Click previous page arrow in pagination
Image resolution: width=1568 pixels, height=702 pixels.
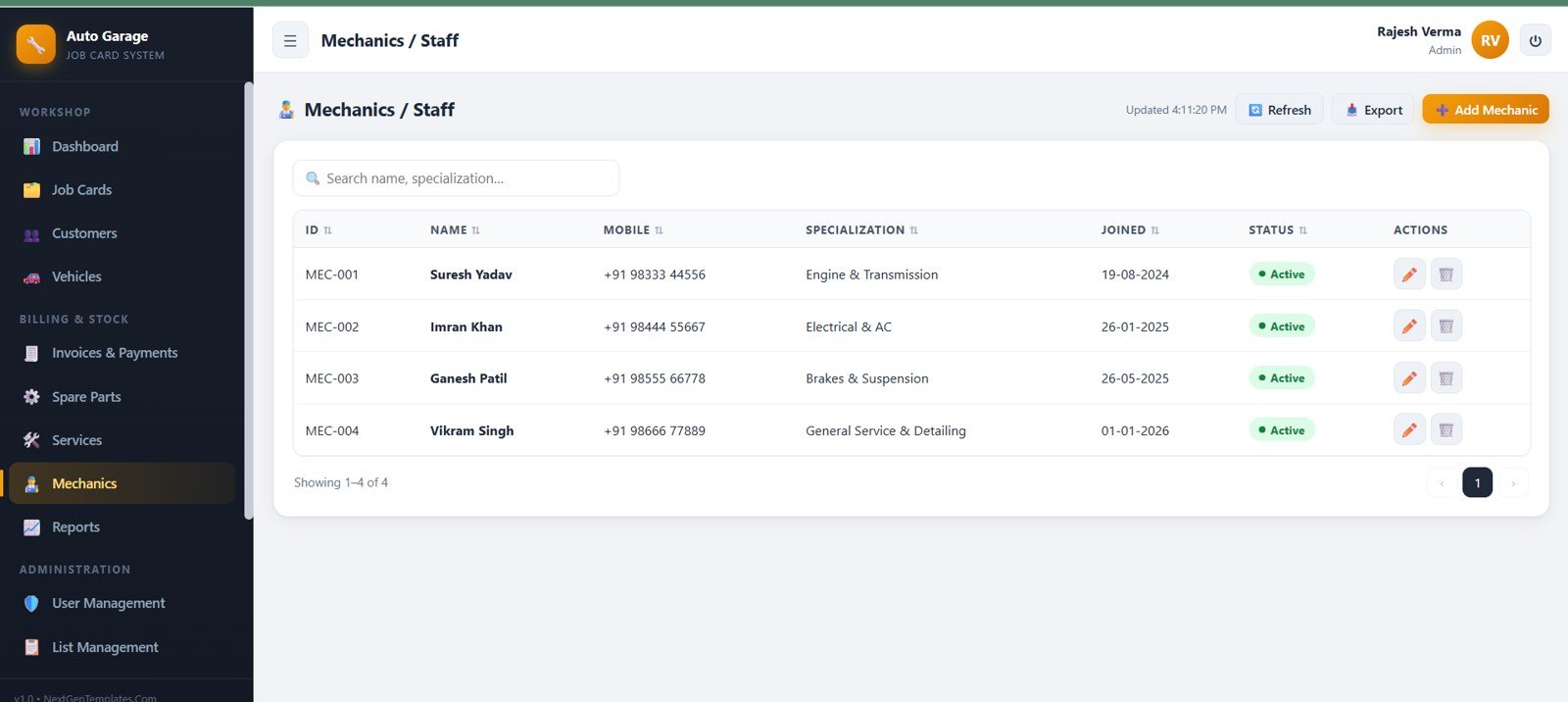click(1442, 482)
